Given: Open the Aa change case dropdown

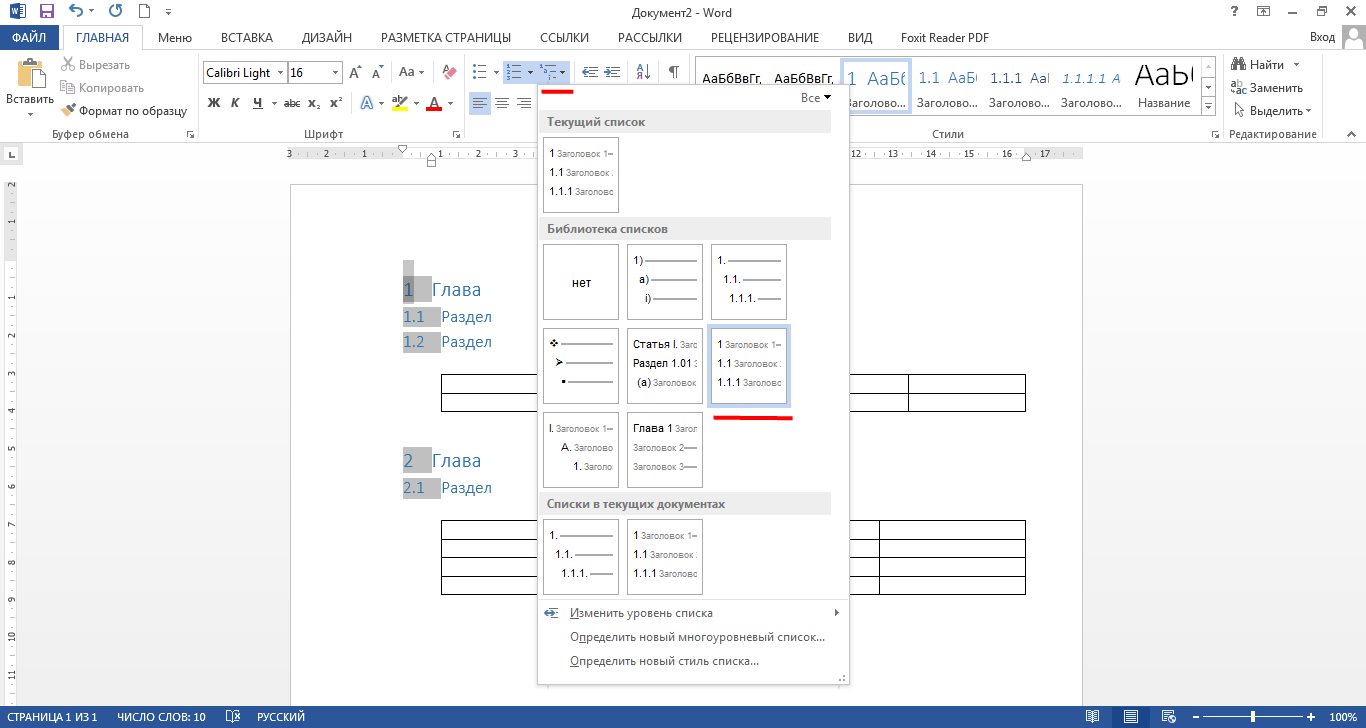Looking at the screenshot, I should 411,72.
